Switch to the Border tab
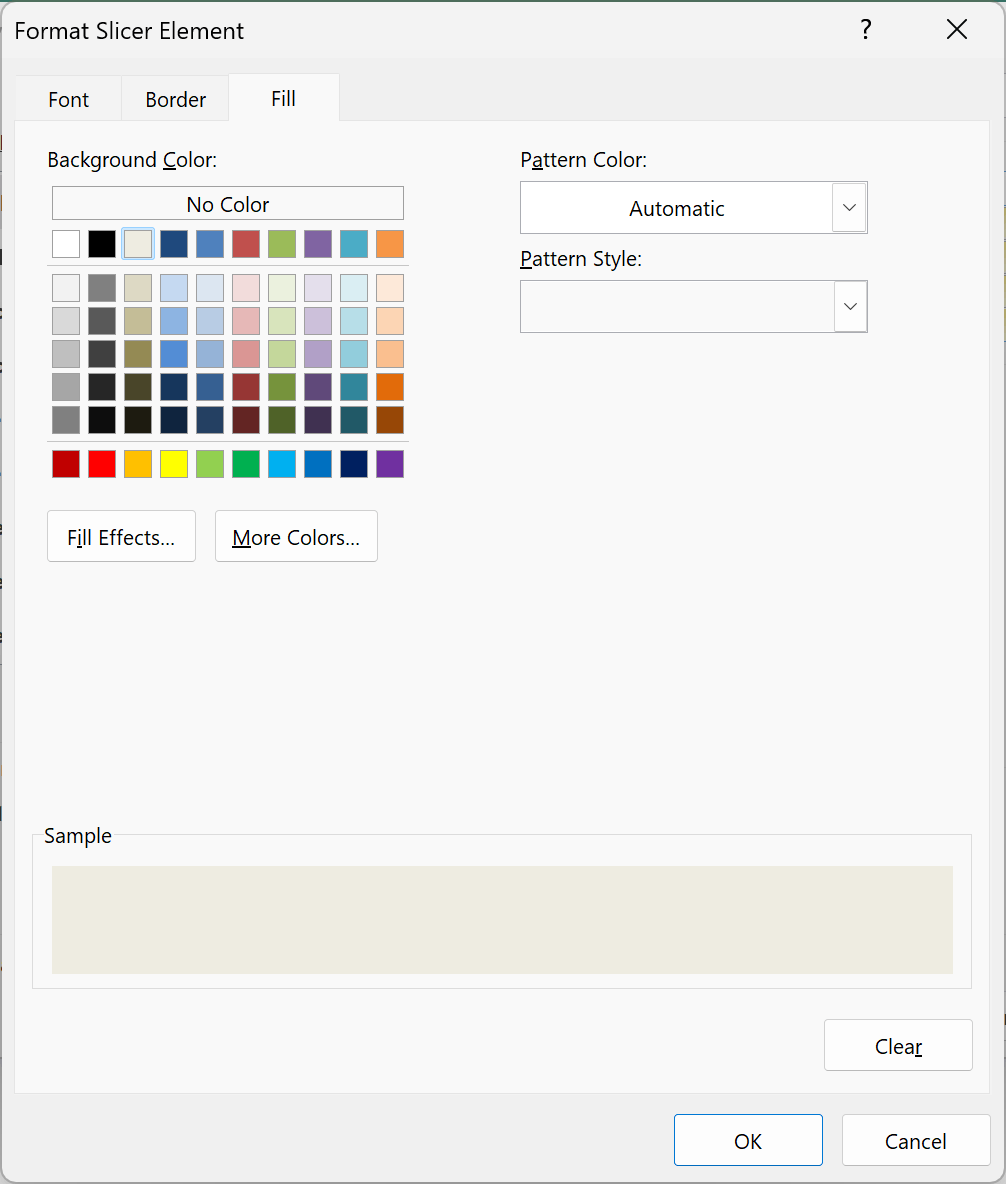 pyautogui.click(x=175, y=99)
